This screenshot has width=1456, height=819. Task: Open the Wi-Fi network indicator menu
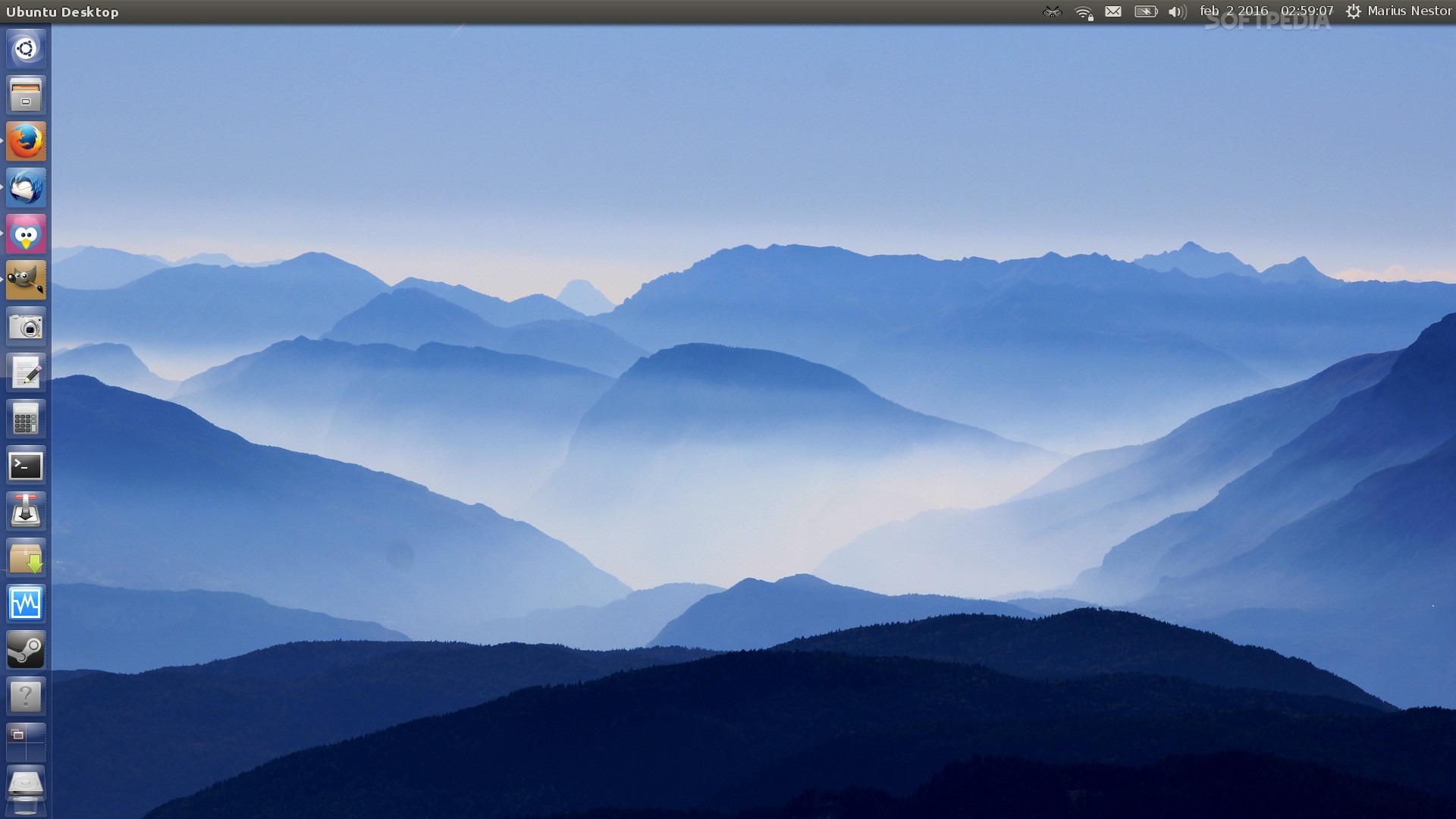tap(1084, 12)
